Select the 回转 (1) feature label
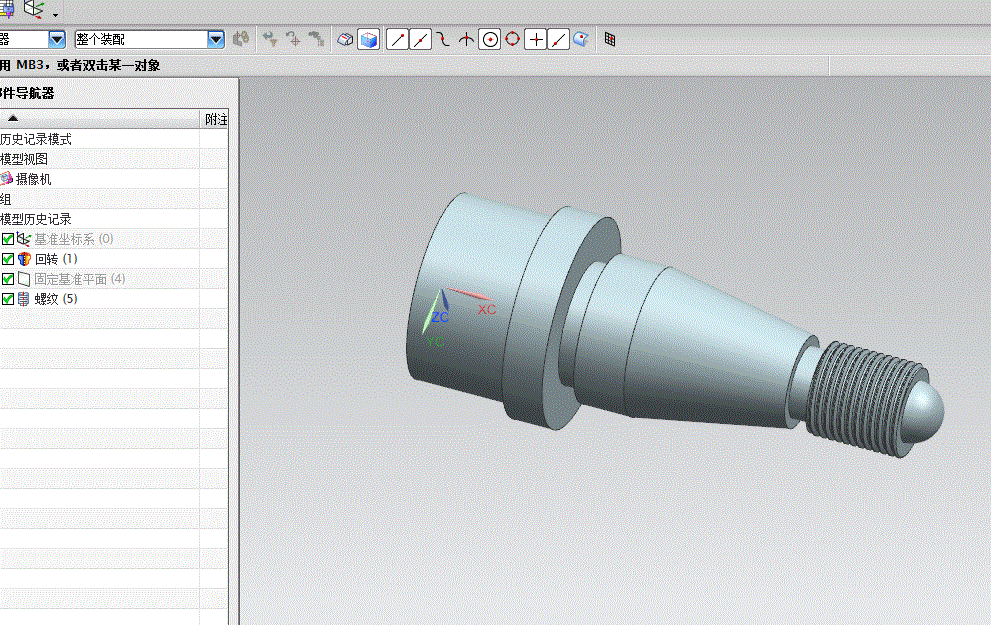Image resolution: width=991 pixels, height=625 pixels. click(56, 259)
